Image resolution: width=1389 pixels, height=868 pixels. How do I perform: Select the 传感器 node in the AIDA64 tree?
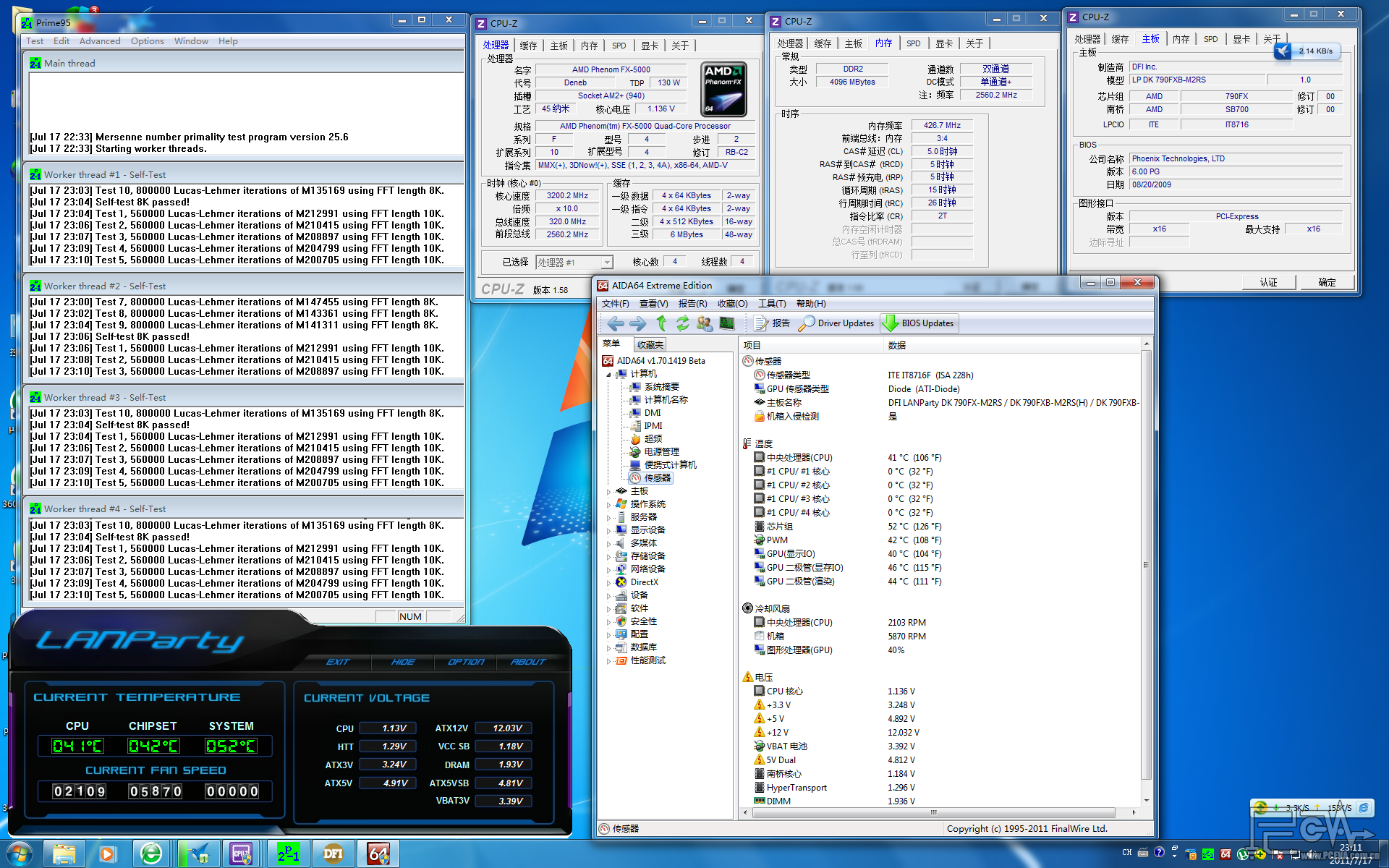pos(651,477)
